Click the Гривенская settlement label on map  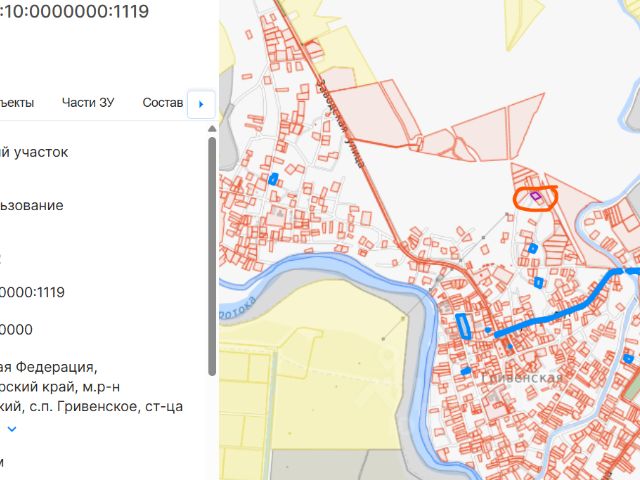522,378
